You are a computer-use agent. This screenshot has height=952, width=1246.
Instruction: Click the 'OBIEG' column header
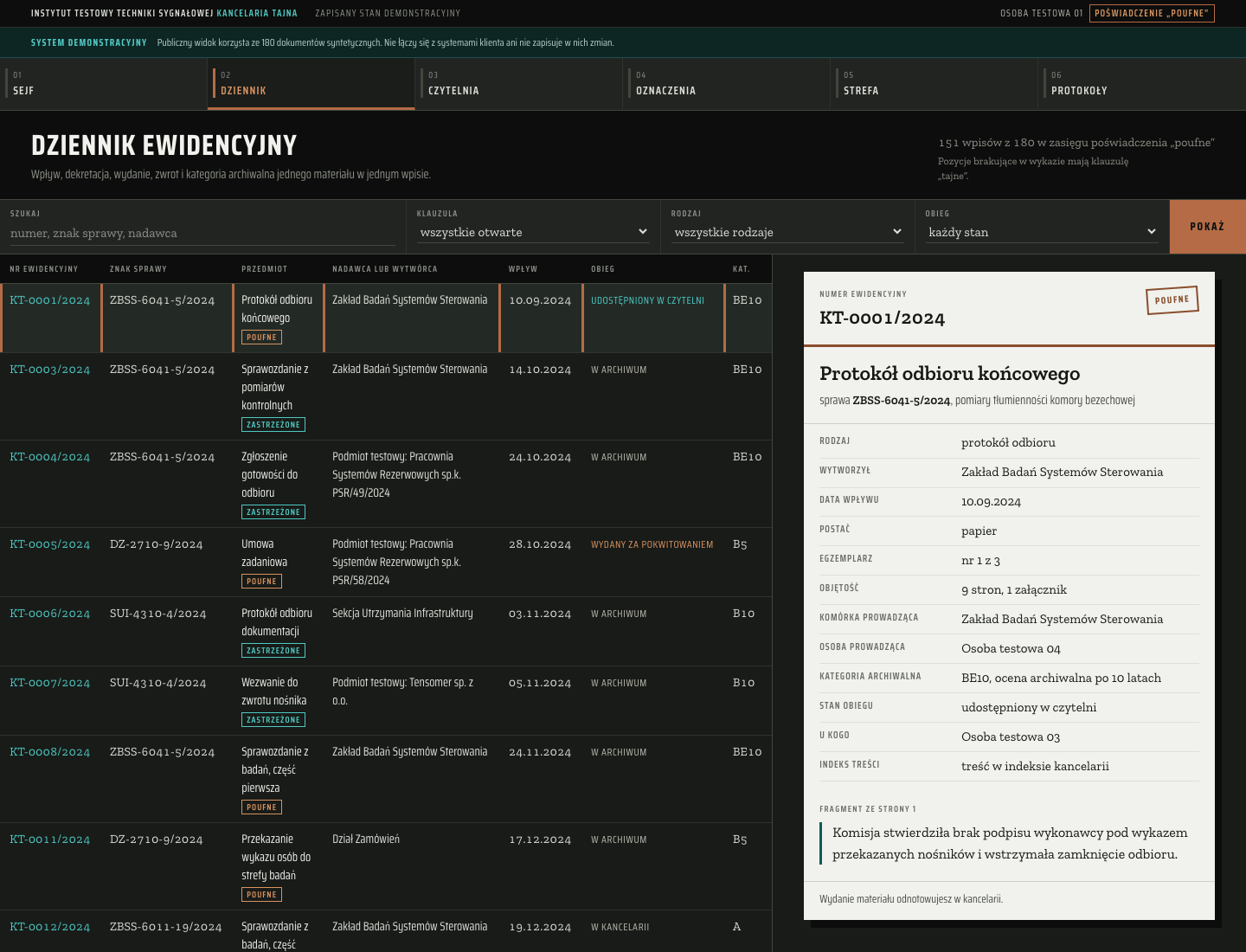point(602,269)
